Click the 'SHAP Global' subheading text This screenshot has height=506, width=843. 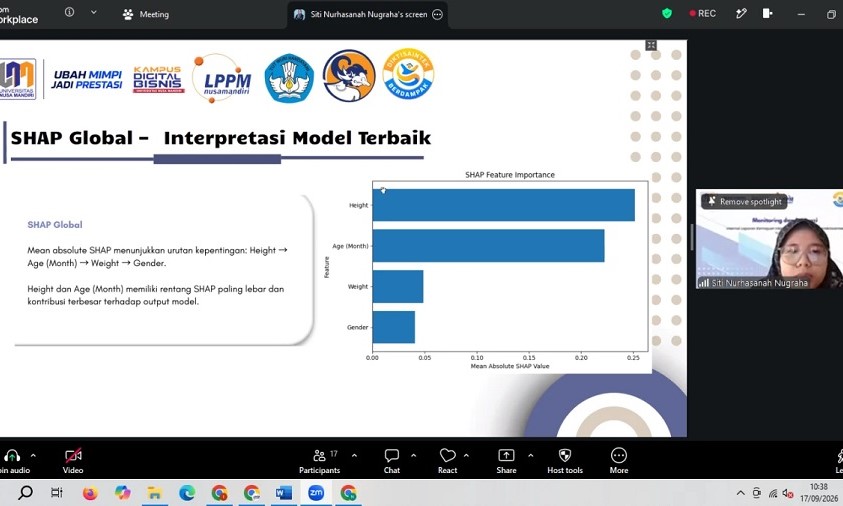55,225
